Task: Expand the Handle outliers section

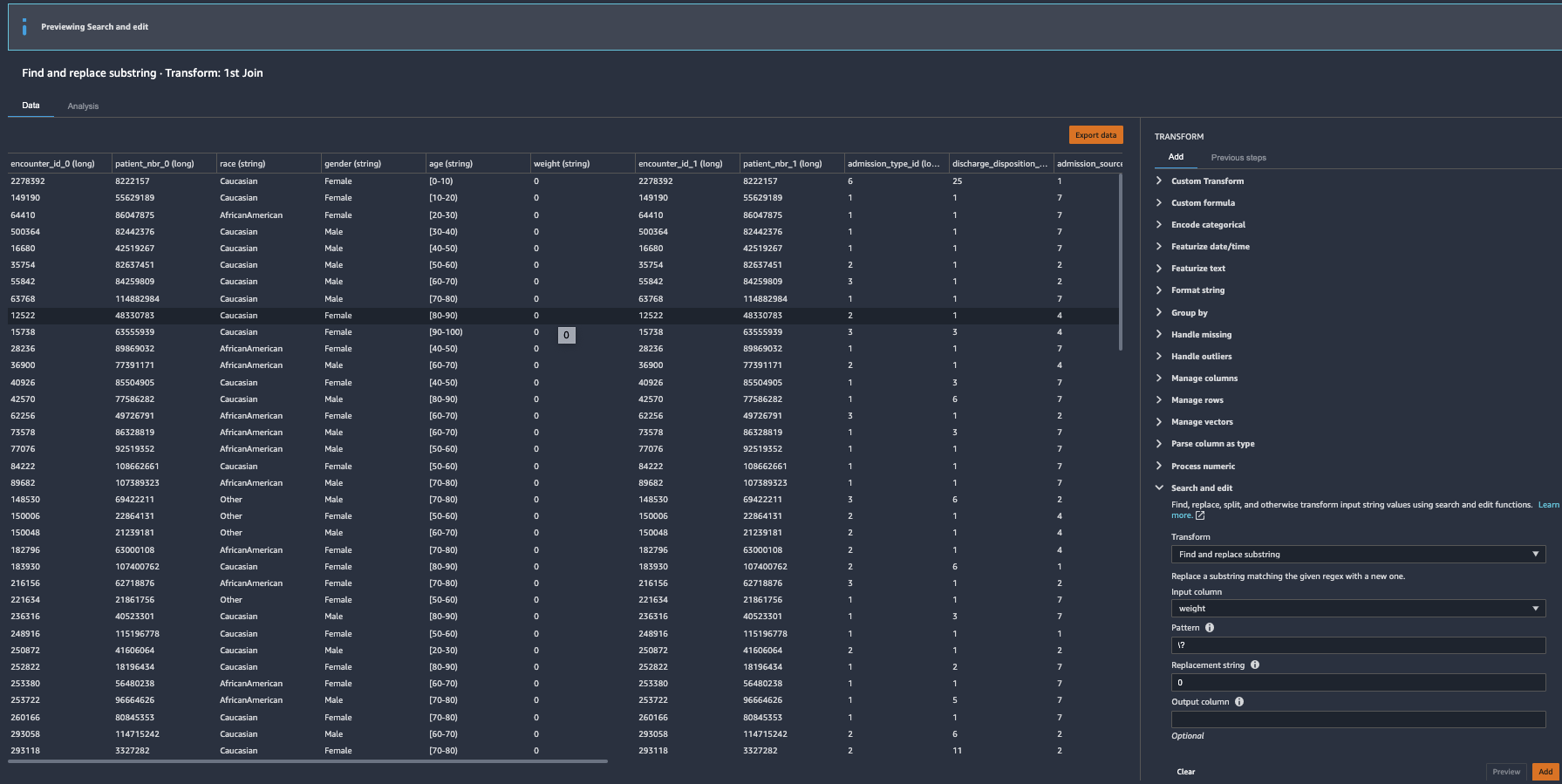Action: (x=1201, y=356)
